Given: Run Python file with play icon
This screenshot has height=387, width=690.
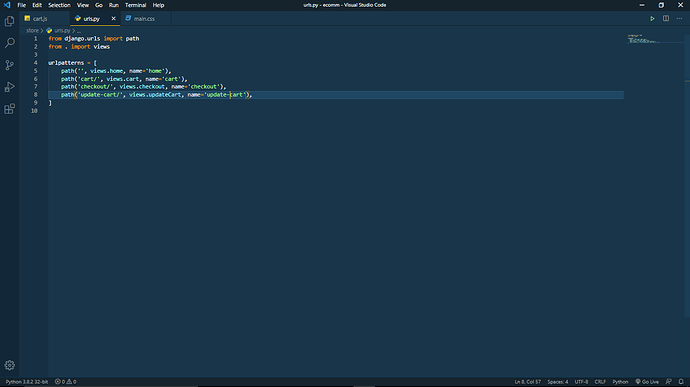Looking at the screenshot, I should [652, 18].
